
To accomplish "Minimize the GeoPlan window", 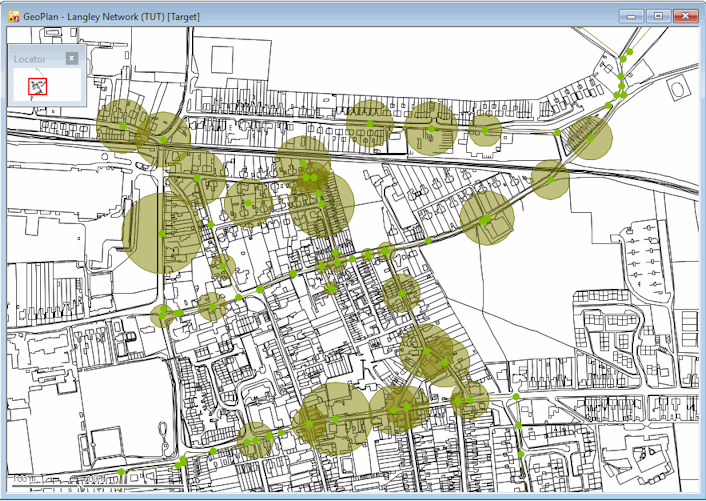I will click(631, 16).
